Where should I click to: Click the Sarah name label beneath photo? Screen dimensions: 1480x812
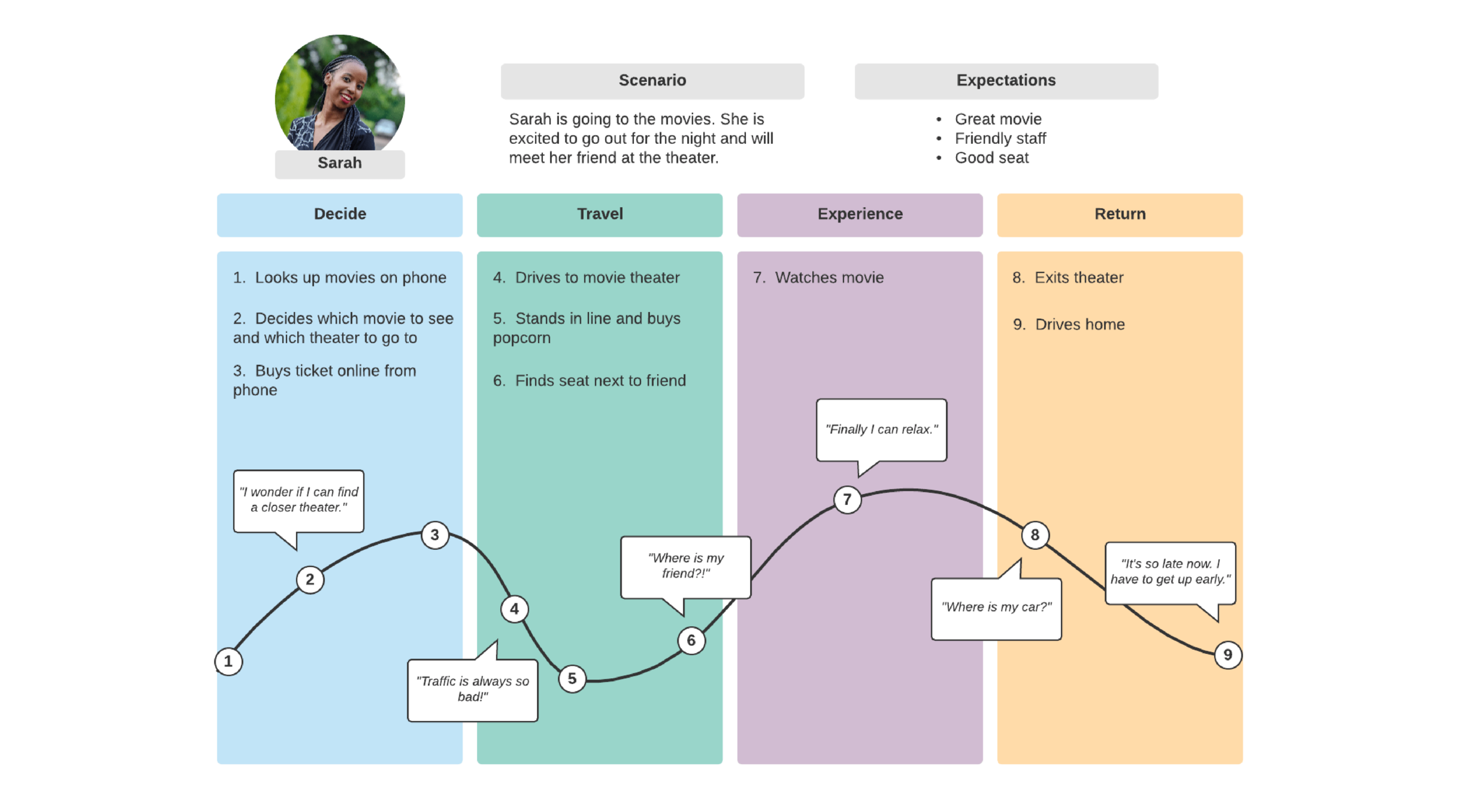pos(339,164)
